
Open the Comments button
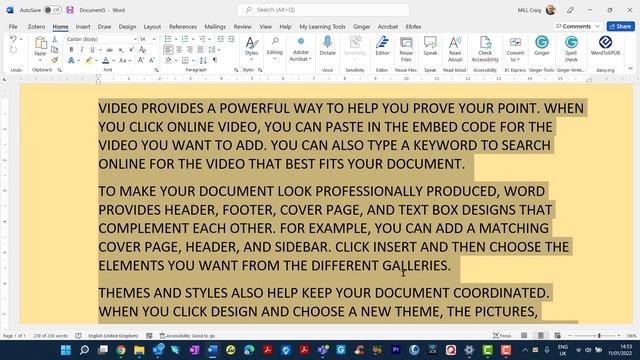(578, 26)
